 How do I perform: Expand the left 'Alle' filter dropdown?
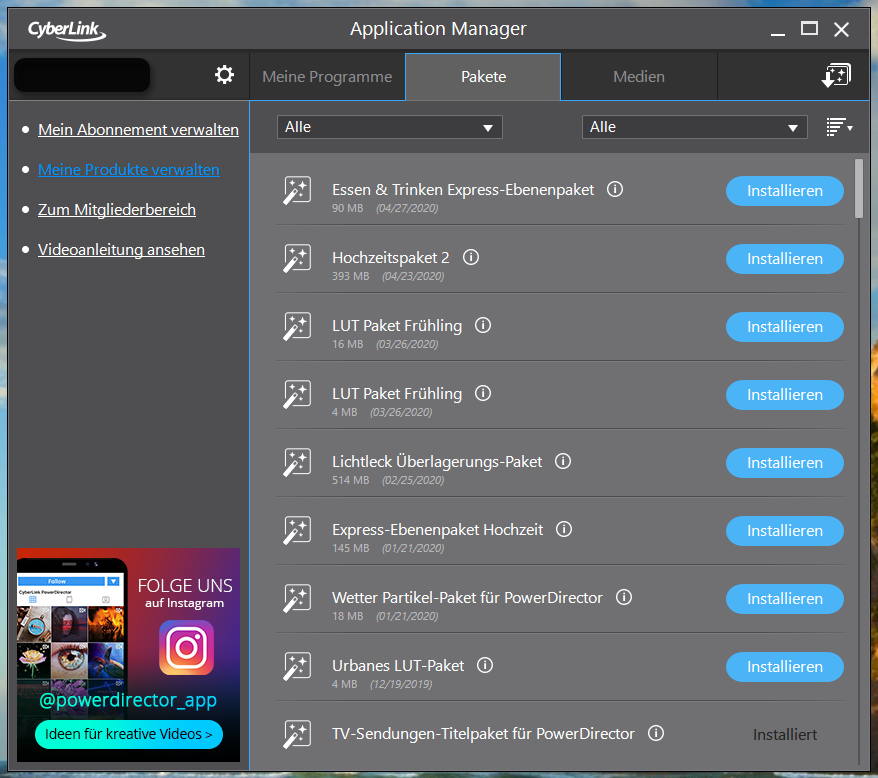click(x=389, y=127)
